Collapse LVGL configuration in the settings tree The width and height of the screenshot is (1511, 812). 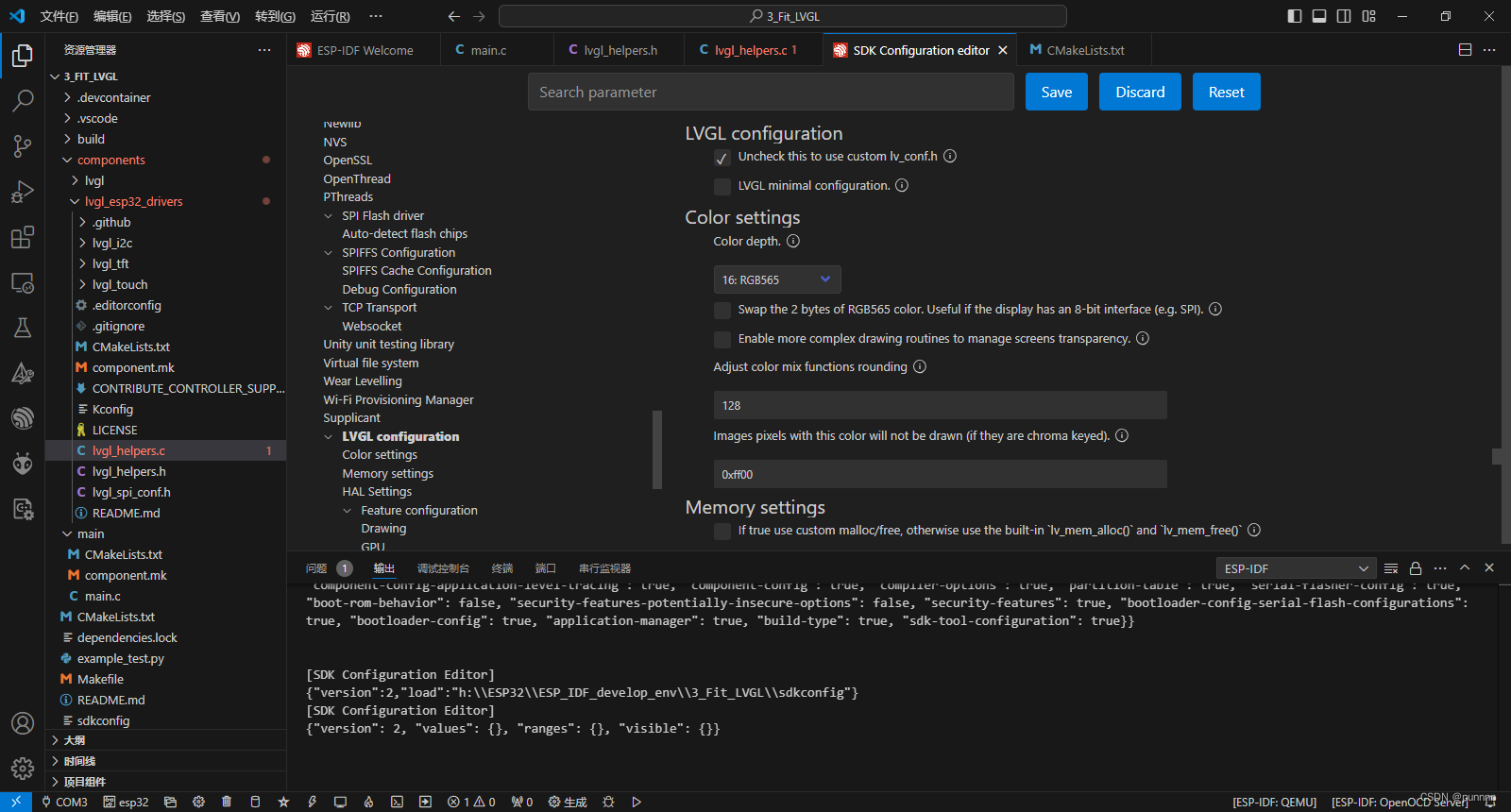click(329, 437)
